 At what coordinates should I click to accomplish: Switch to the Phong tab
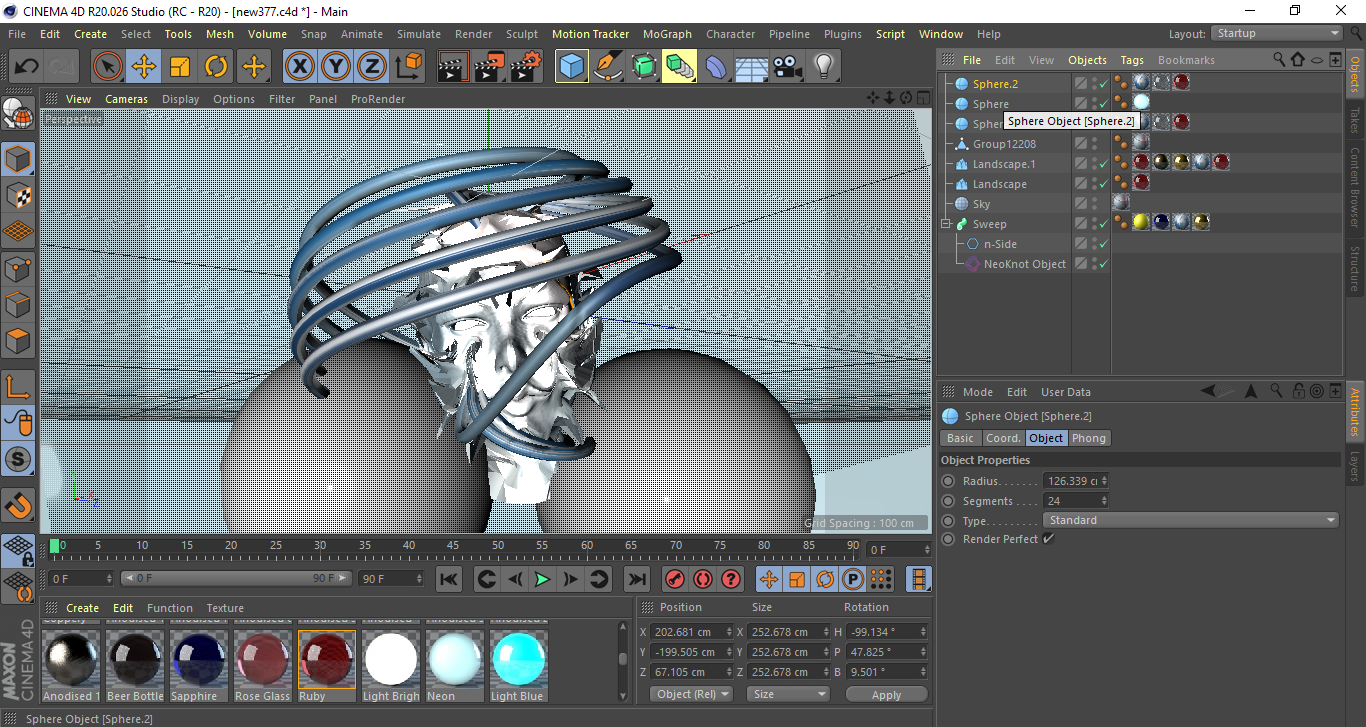click(x=1089, y=438)
